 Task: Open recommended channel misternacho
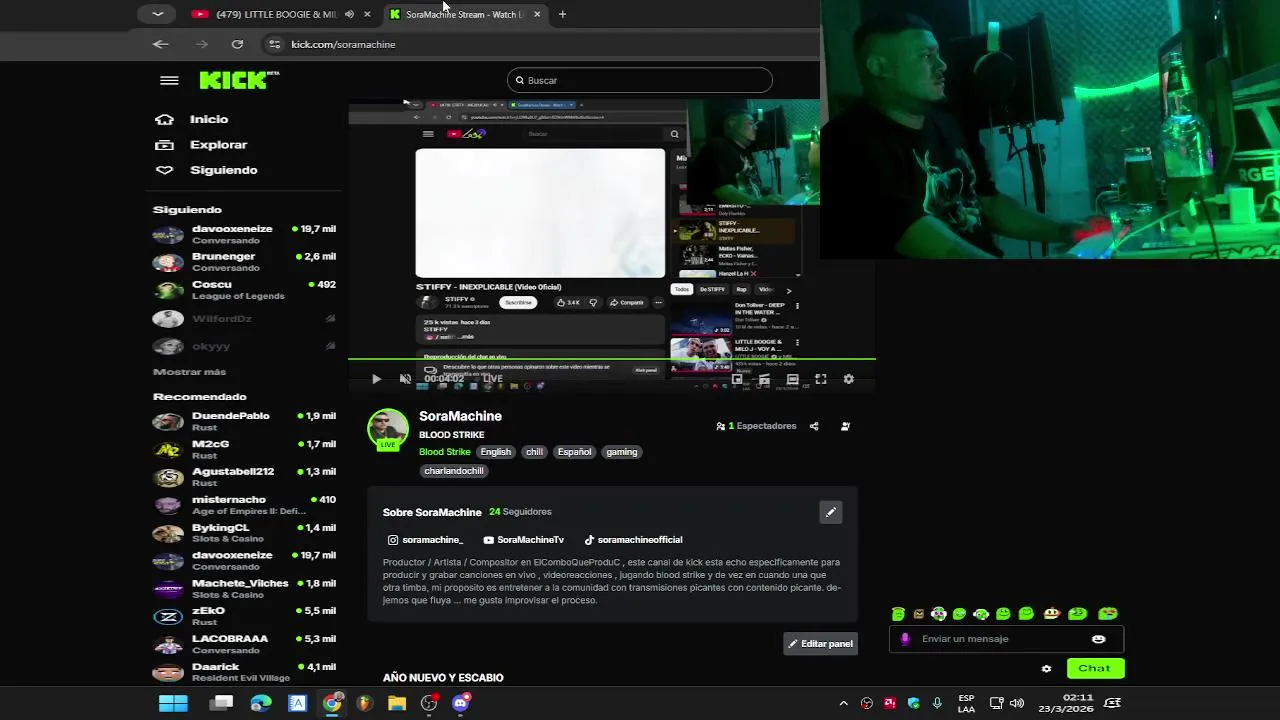tap(244, 505)
